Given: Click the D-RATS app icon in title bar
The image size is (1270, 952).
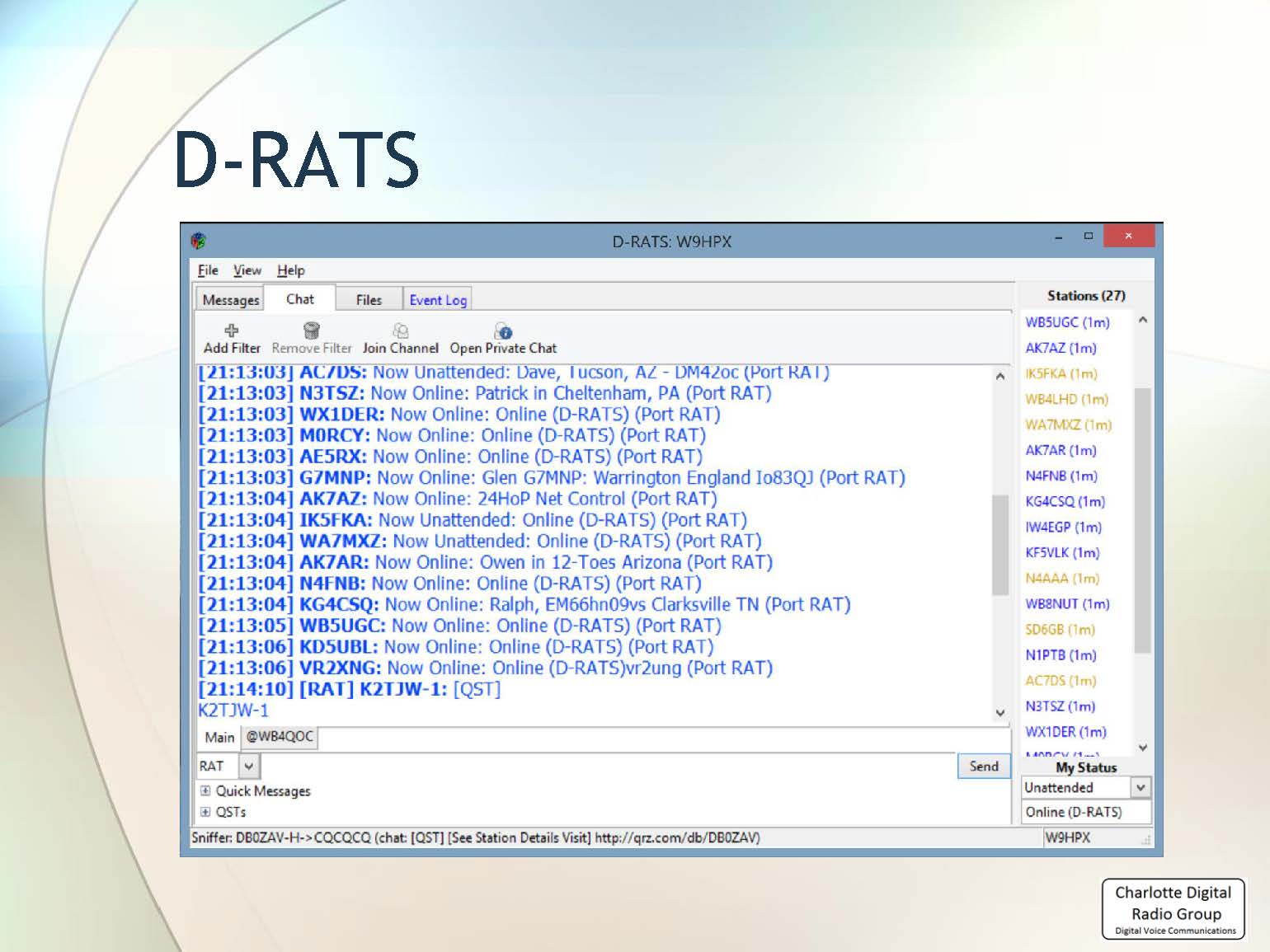Looking at the screenshot, I should (x=199, y=241).
